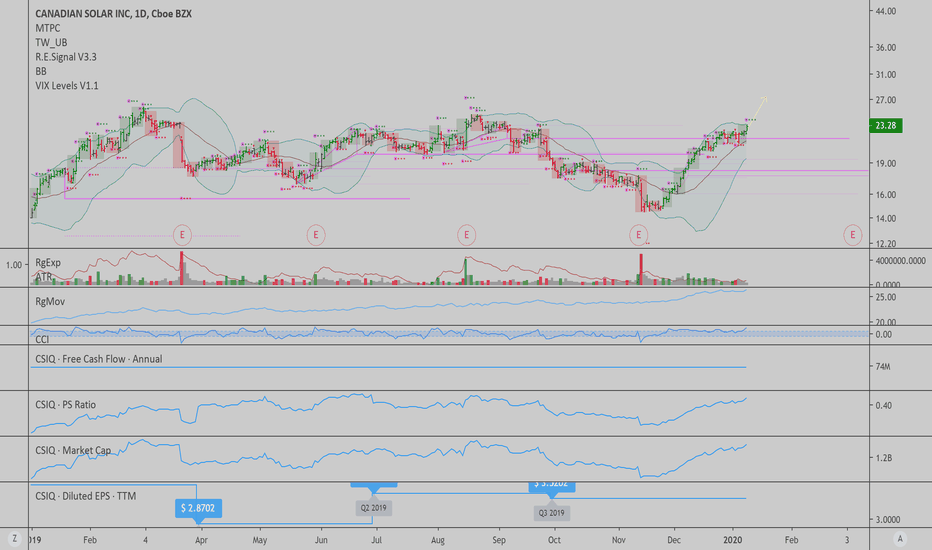932x550 pixels.
Task: Select the CSIQ PS Ratio label
Action: 65,405
